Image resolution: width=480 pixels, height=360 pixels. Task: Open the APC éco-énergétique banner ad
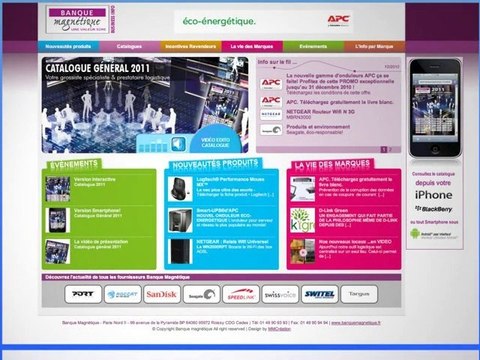coord(263,22)
